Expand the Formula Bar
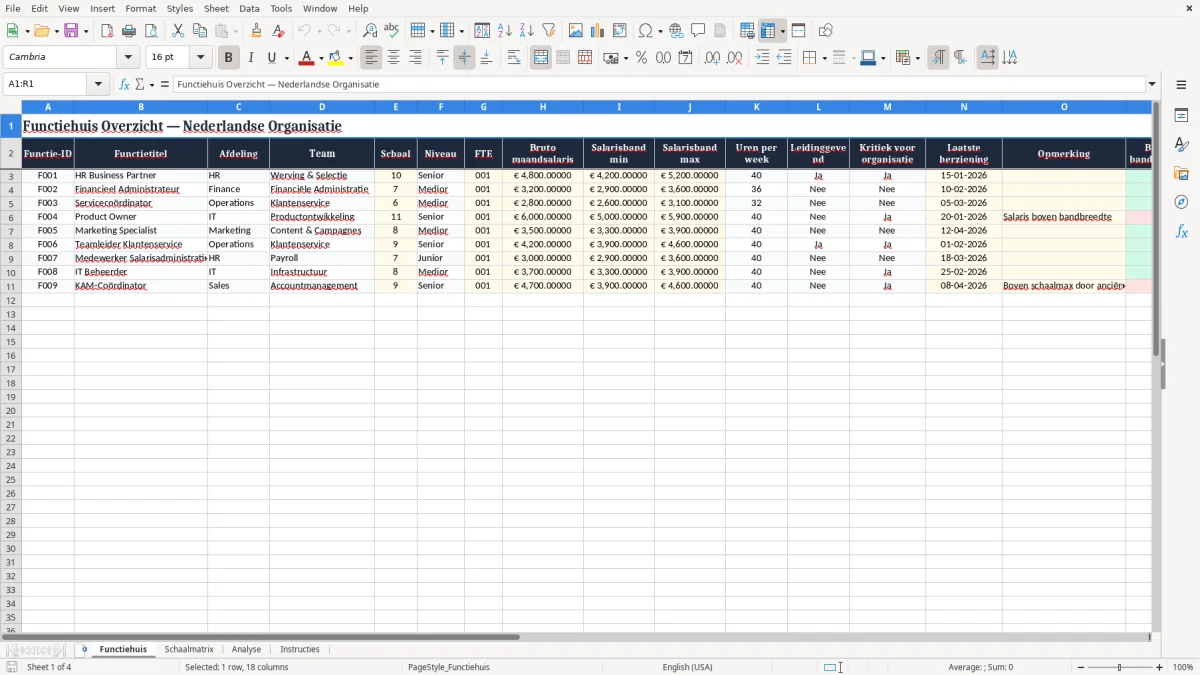Screen dimensions: 1200x675 [x=1152, y=84]
